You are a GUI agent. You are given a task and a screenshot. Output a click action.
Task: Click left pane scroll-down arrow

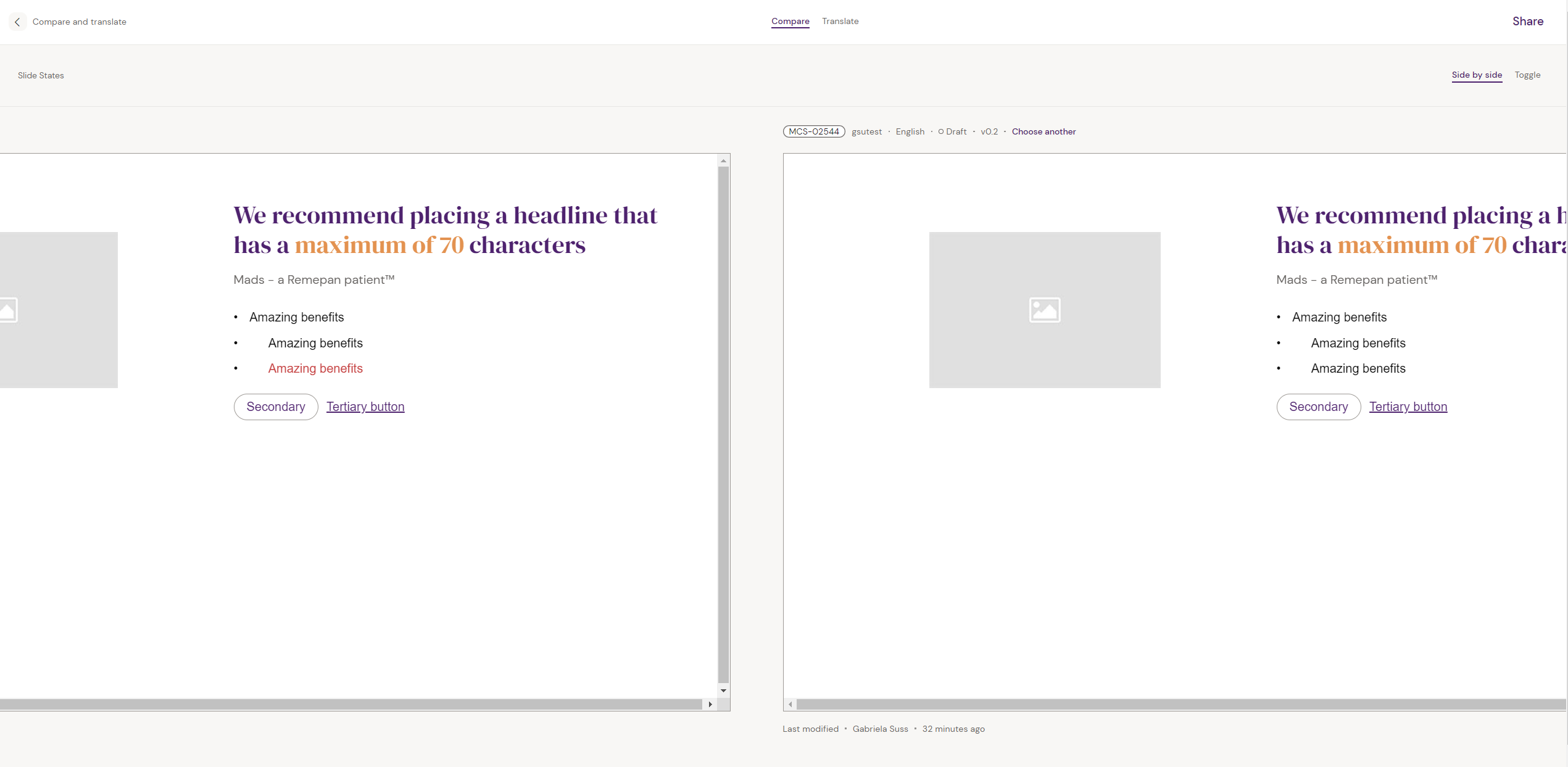click(723, 690)
